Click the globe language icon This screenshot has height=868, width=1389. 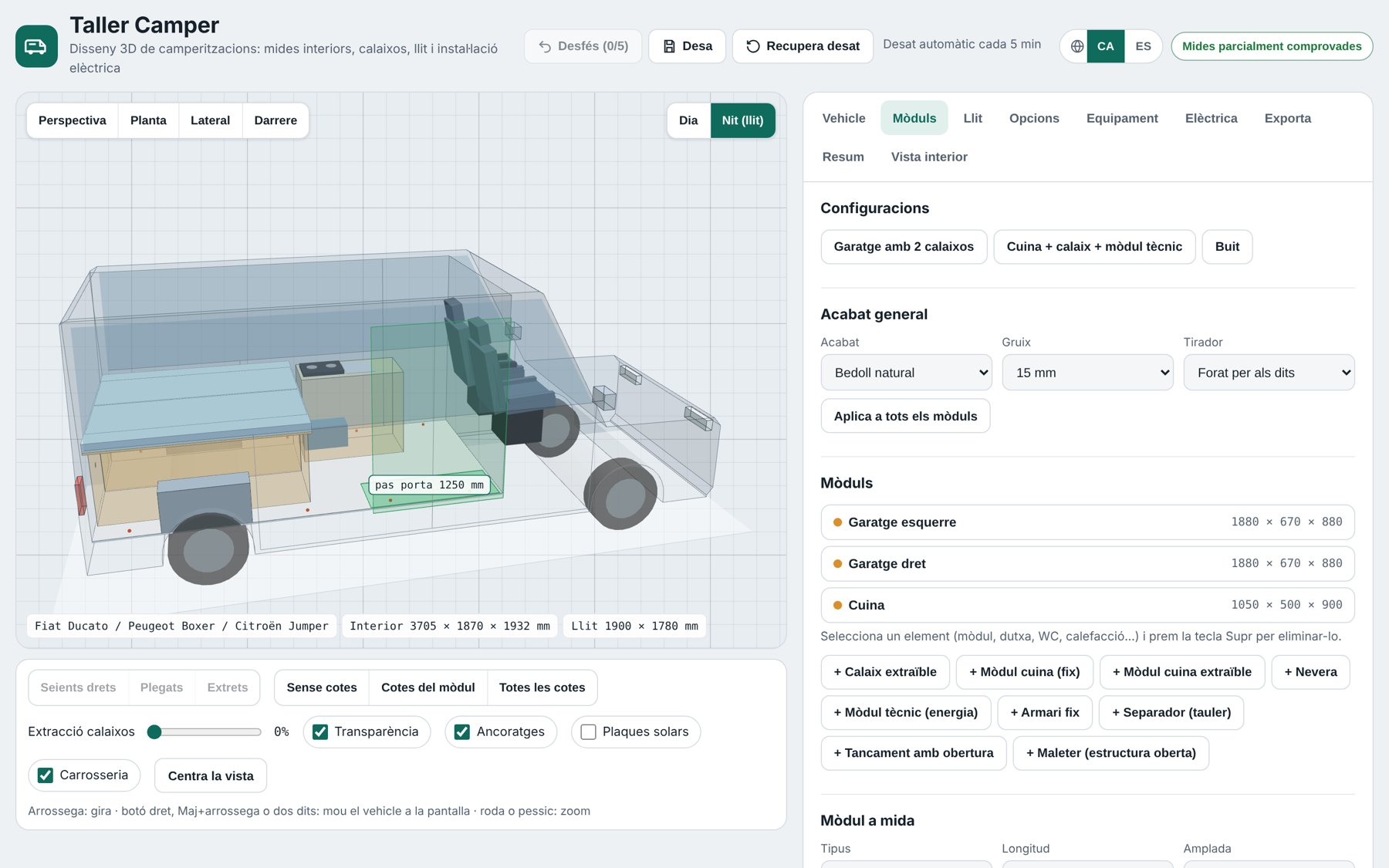tap(1077, 46)
